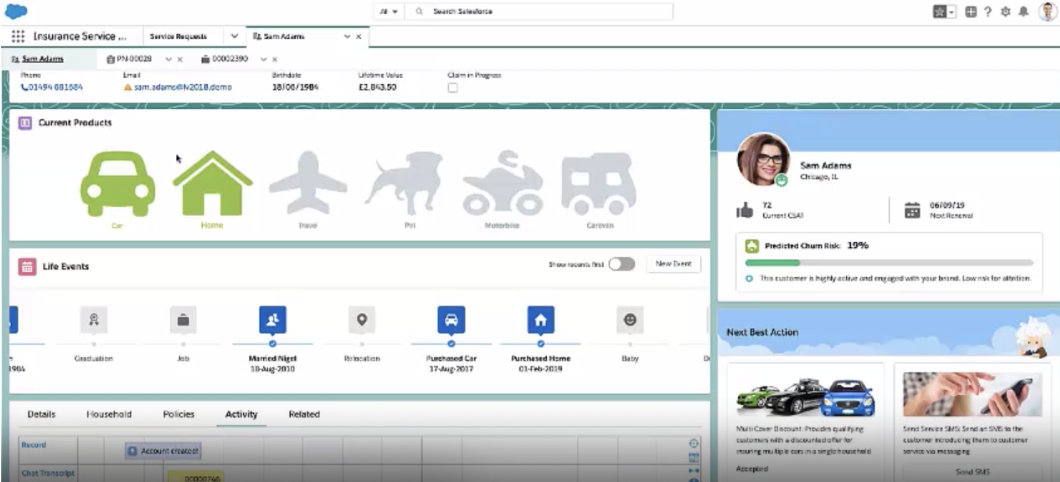Select the Married Nigel life event icon

(272, 320)
